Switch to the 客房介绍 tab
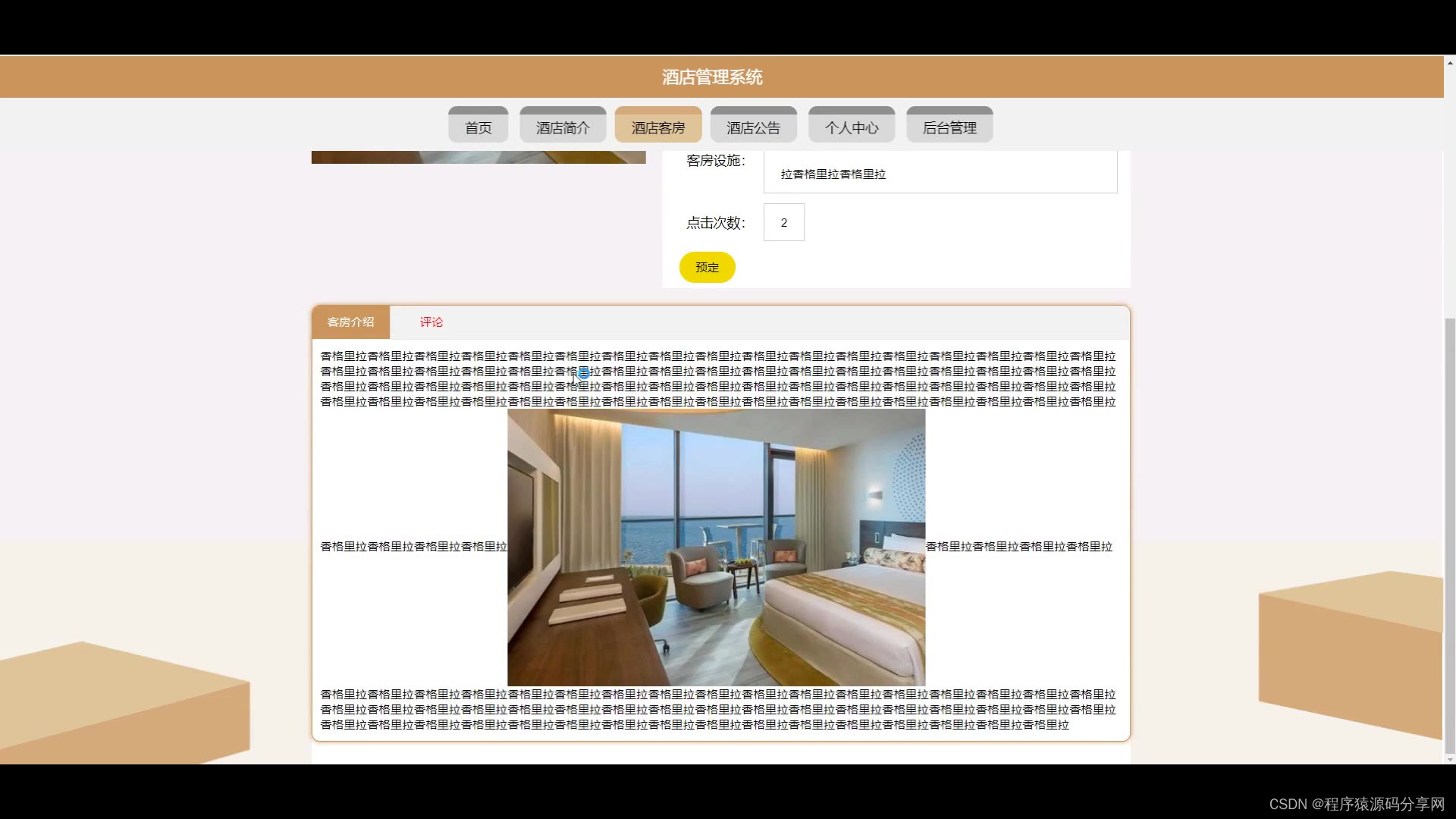 (x=350, y=322)
